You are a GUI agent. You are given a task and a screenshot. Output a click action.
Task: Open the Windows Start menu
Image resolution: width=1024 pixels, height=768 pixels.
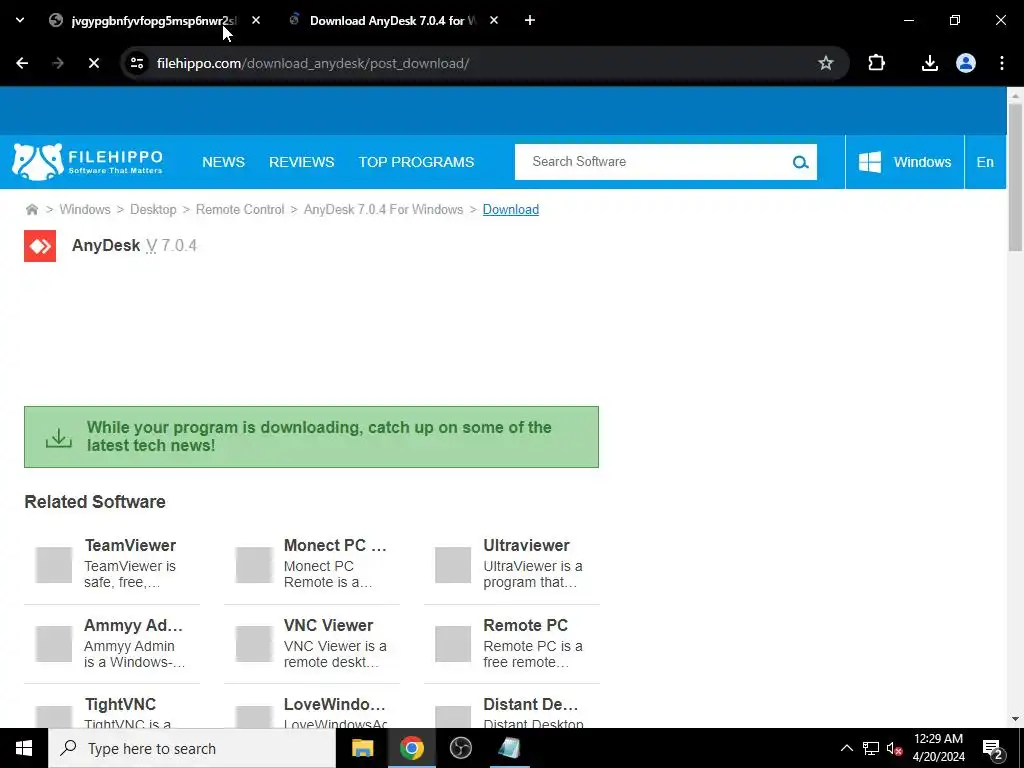click(x=24, y=748)
